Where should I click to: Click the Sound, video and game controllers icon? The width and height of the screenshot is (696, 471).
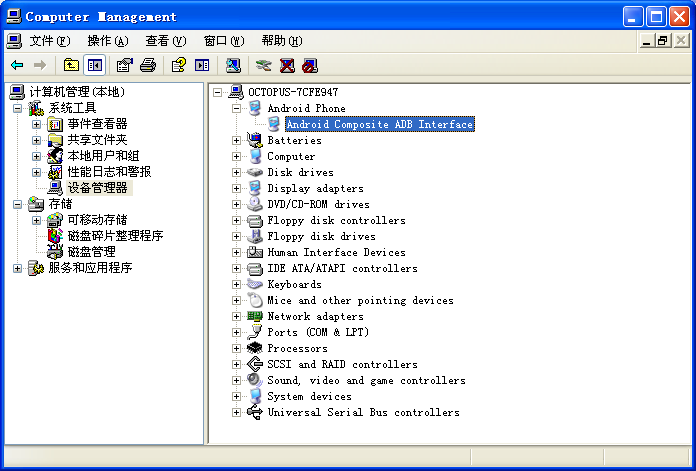(x=255, y=380)
